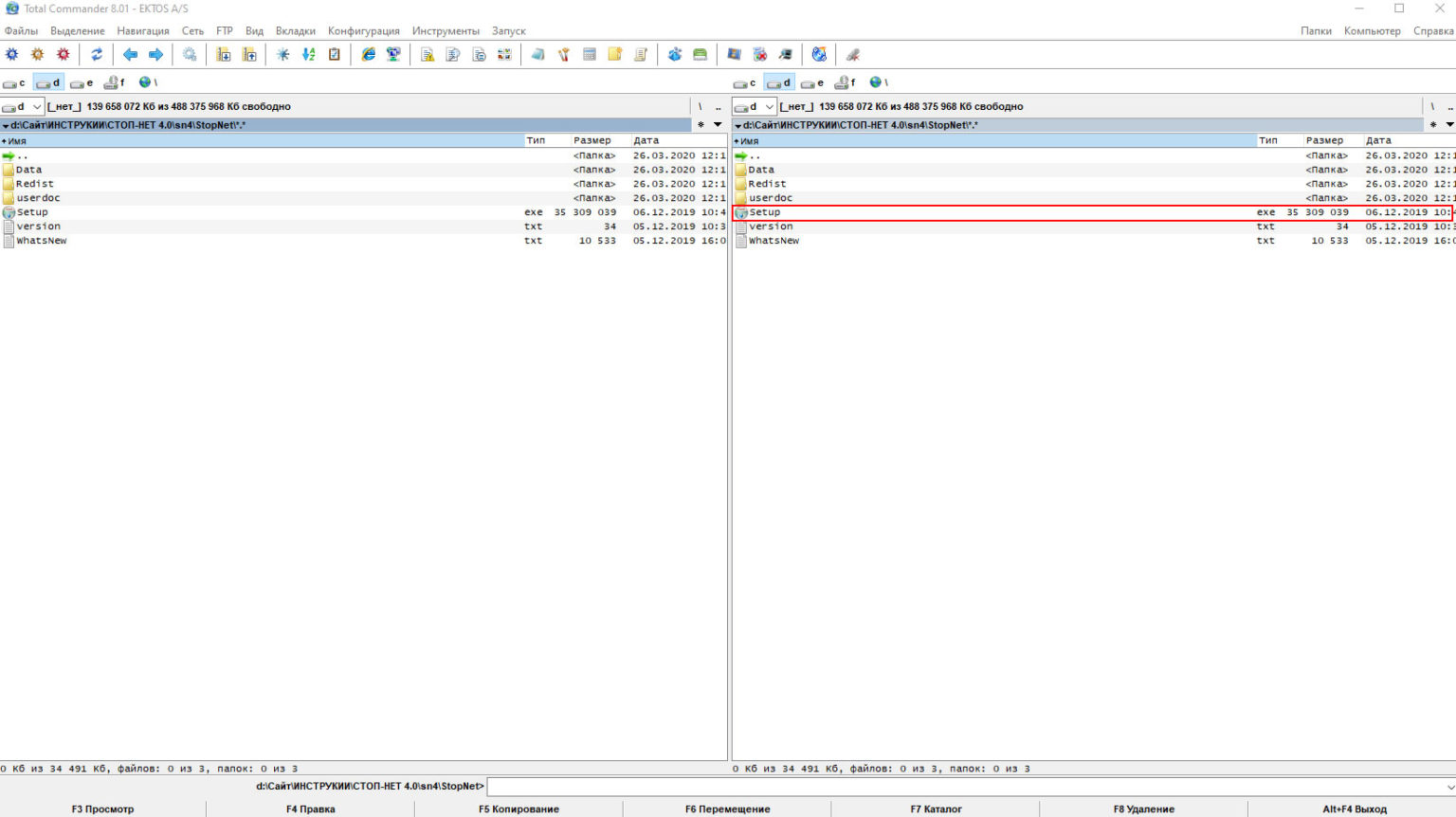Sort left panel by Размер column

[x=600, y=140]
